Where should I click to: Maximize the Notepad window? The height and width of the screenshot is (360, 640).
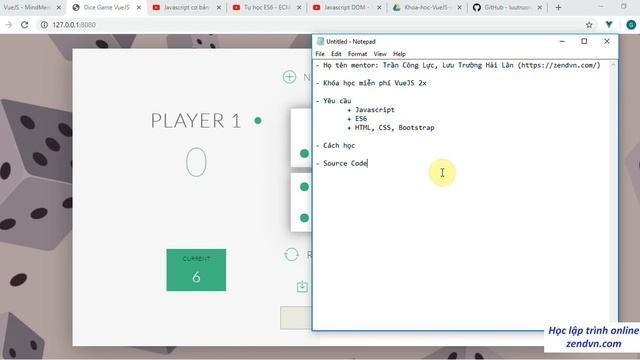(x=584, y=41)
